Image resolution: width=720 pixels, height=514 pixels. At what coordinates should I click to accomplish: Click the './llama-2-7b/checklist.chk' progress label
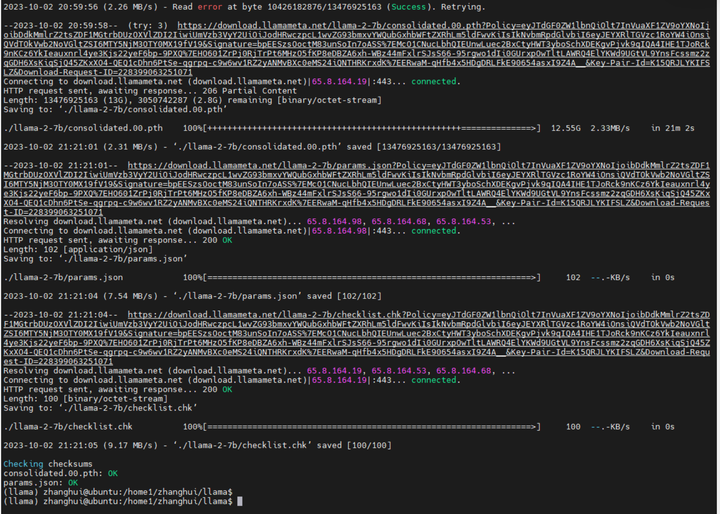pos(68,427)
